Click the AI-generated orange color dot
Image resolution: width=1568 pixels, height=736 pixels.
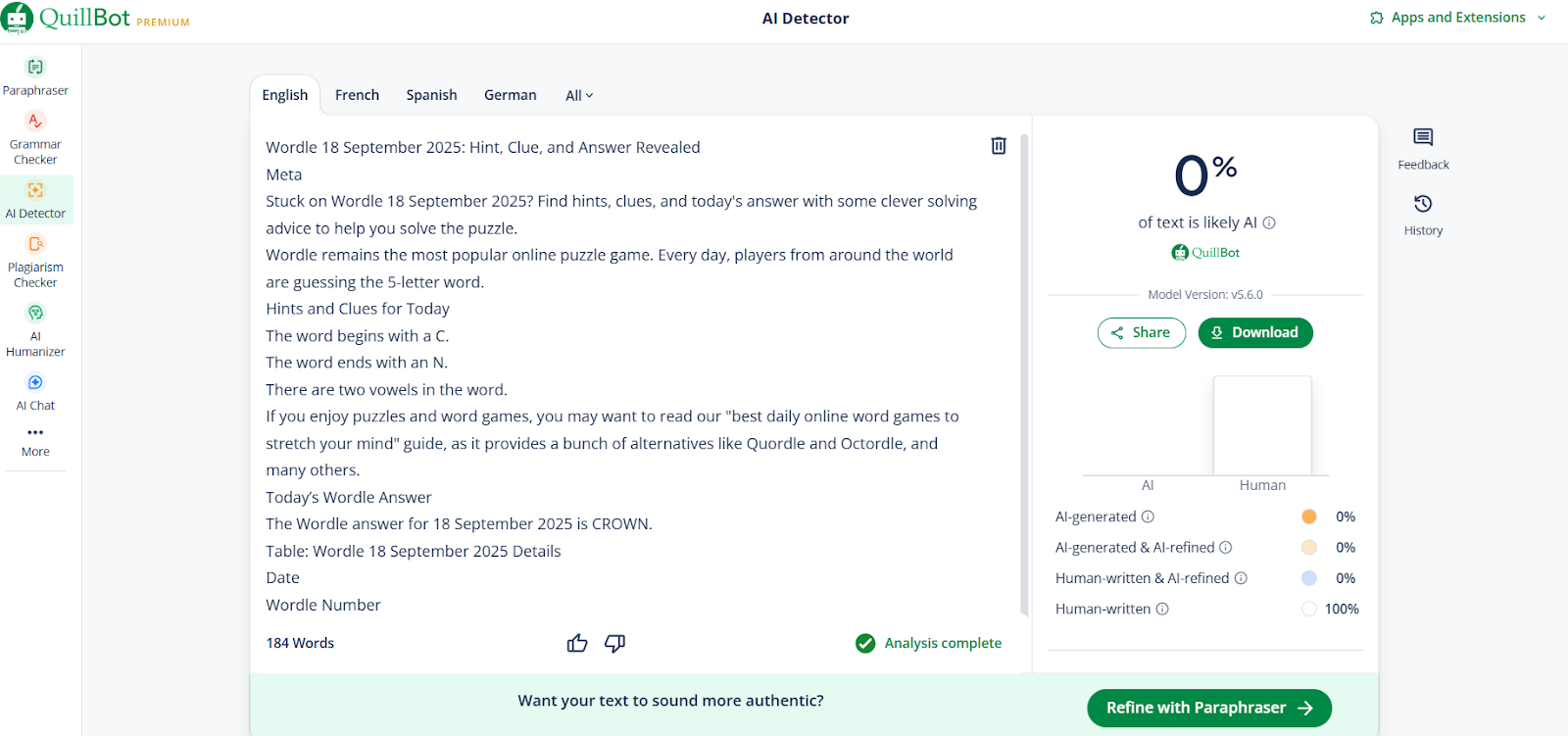(x=1309, y=516)
